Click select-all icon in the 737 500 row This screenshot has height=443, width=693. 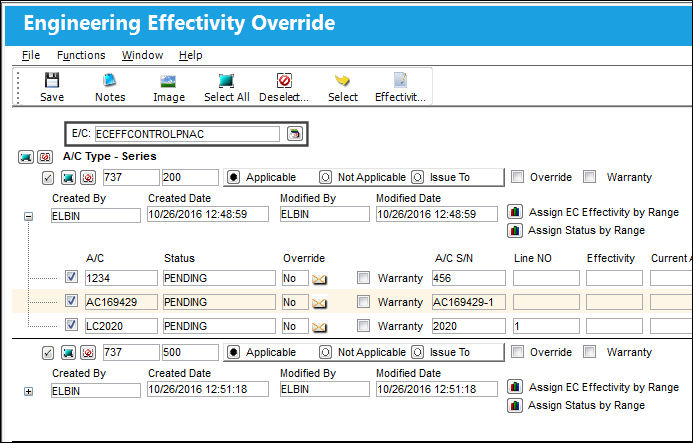(x=69, y=353)
